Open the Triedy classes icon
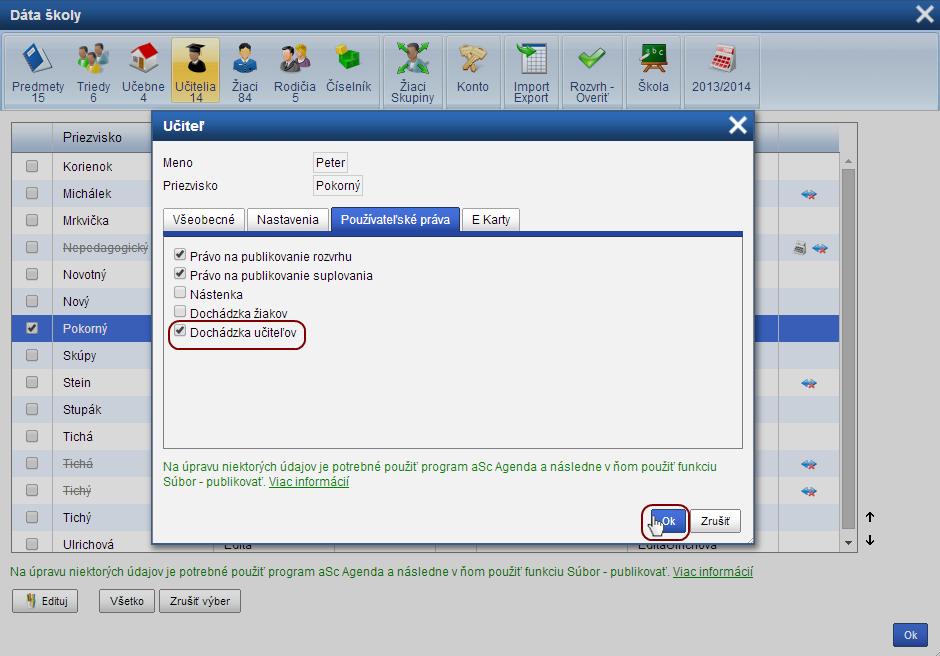This screenshot has width=940, height=656. (x=94, y=72)
